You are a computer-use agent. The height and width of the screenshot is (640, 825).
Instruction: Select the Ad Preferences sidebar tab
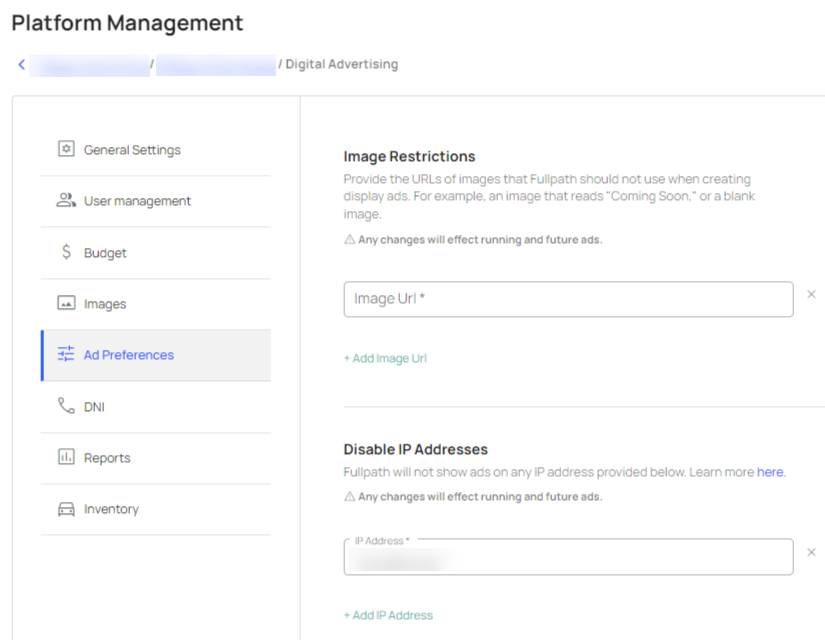point(128,355)
